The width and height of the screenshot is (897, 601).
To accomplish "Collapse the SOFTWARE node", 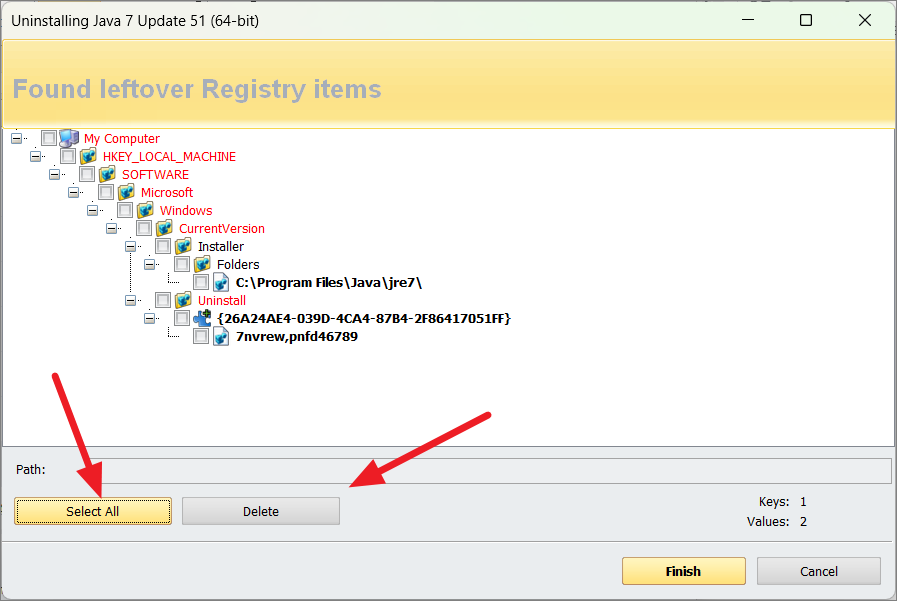I will pos(54,174).
